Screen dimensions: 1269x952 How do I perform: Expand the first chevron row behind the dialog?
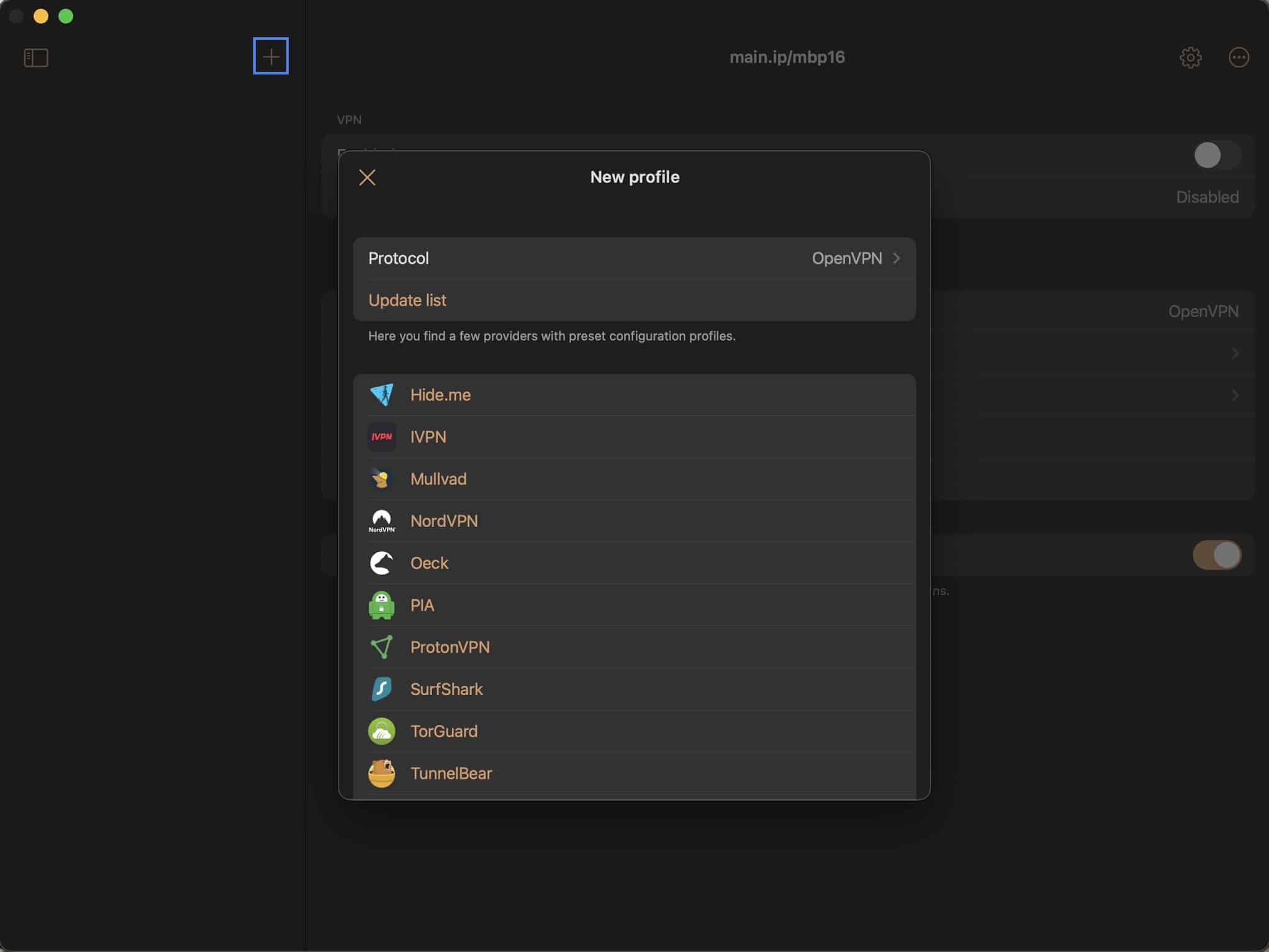[x=1235, y=353]
